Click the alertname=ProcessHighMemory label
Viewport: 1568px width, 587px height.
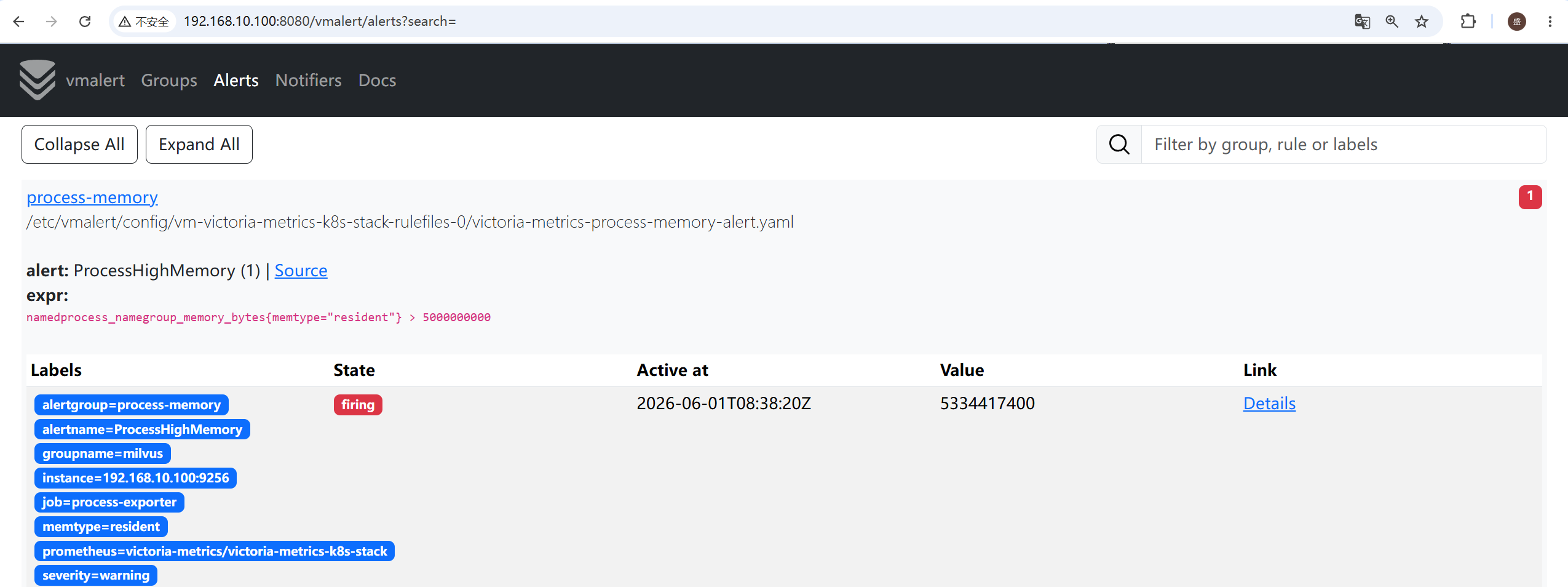click(x=142, y=429)
